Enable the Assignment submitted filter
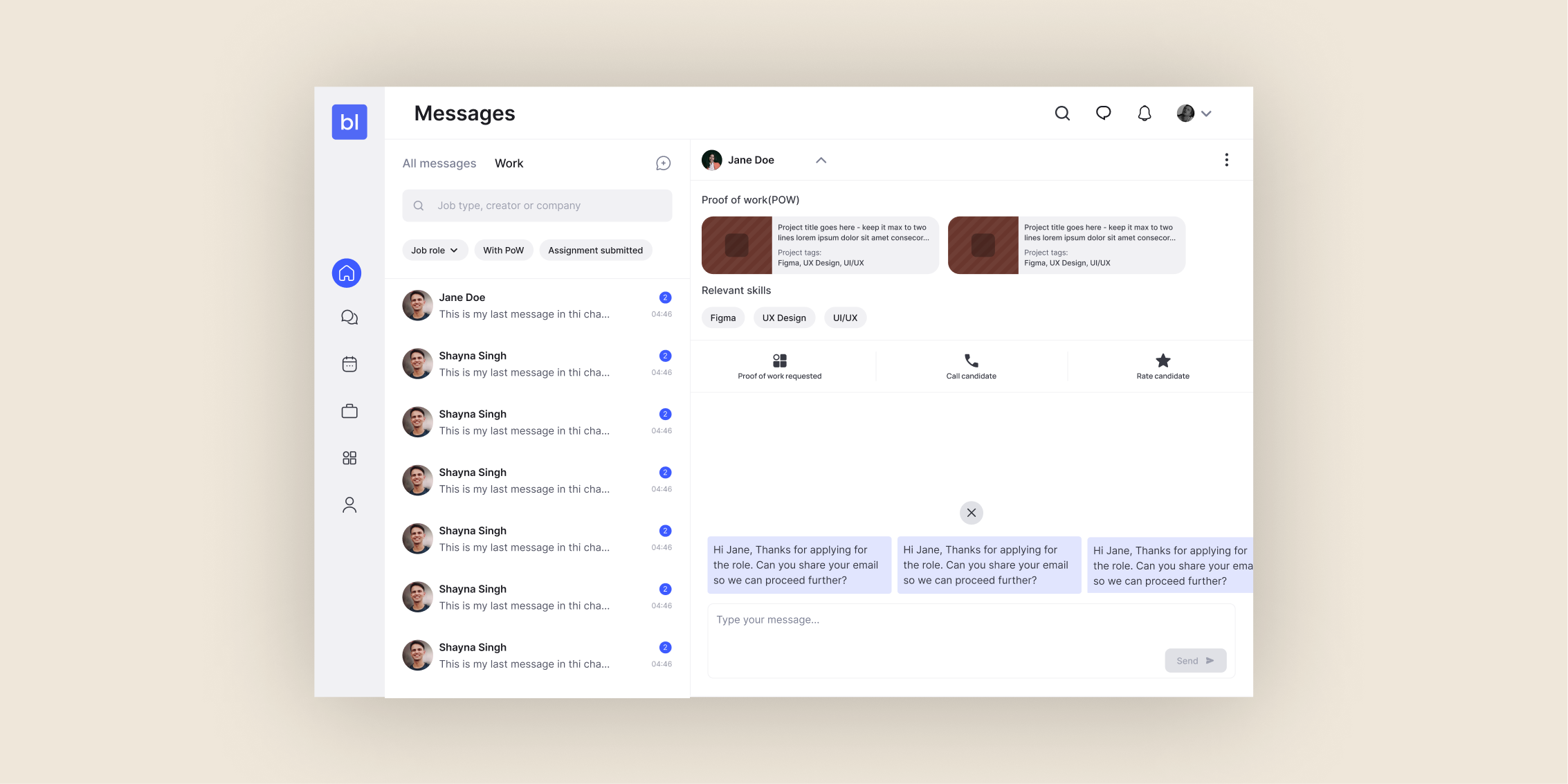 point(595,250)
